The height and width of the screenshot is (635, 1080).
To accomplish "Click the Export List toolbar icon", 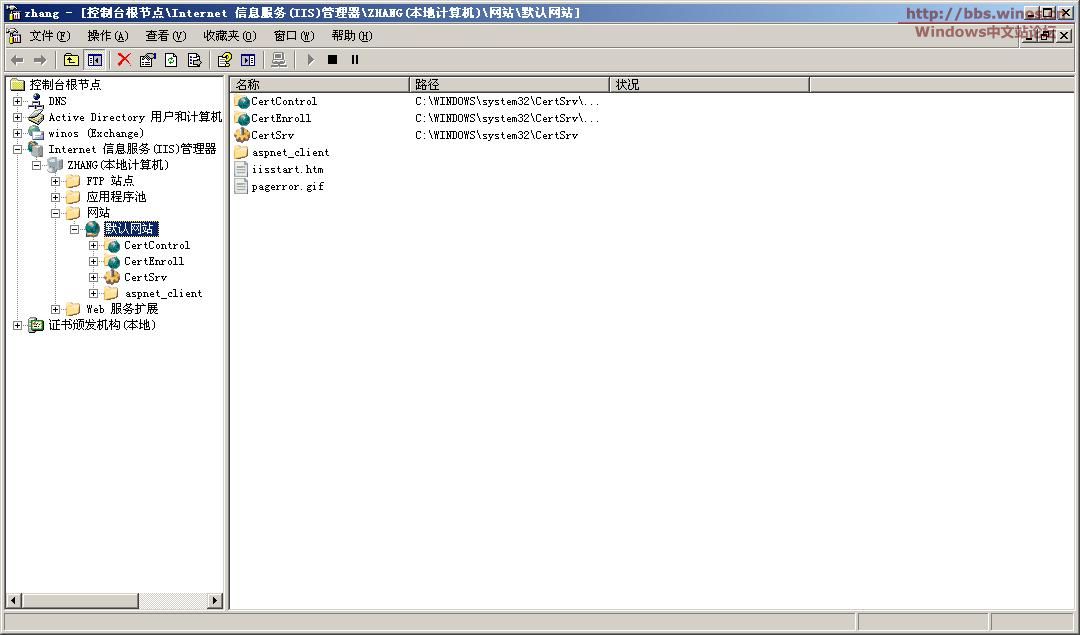I will [194, 60].
